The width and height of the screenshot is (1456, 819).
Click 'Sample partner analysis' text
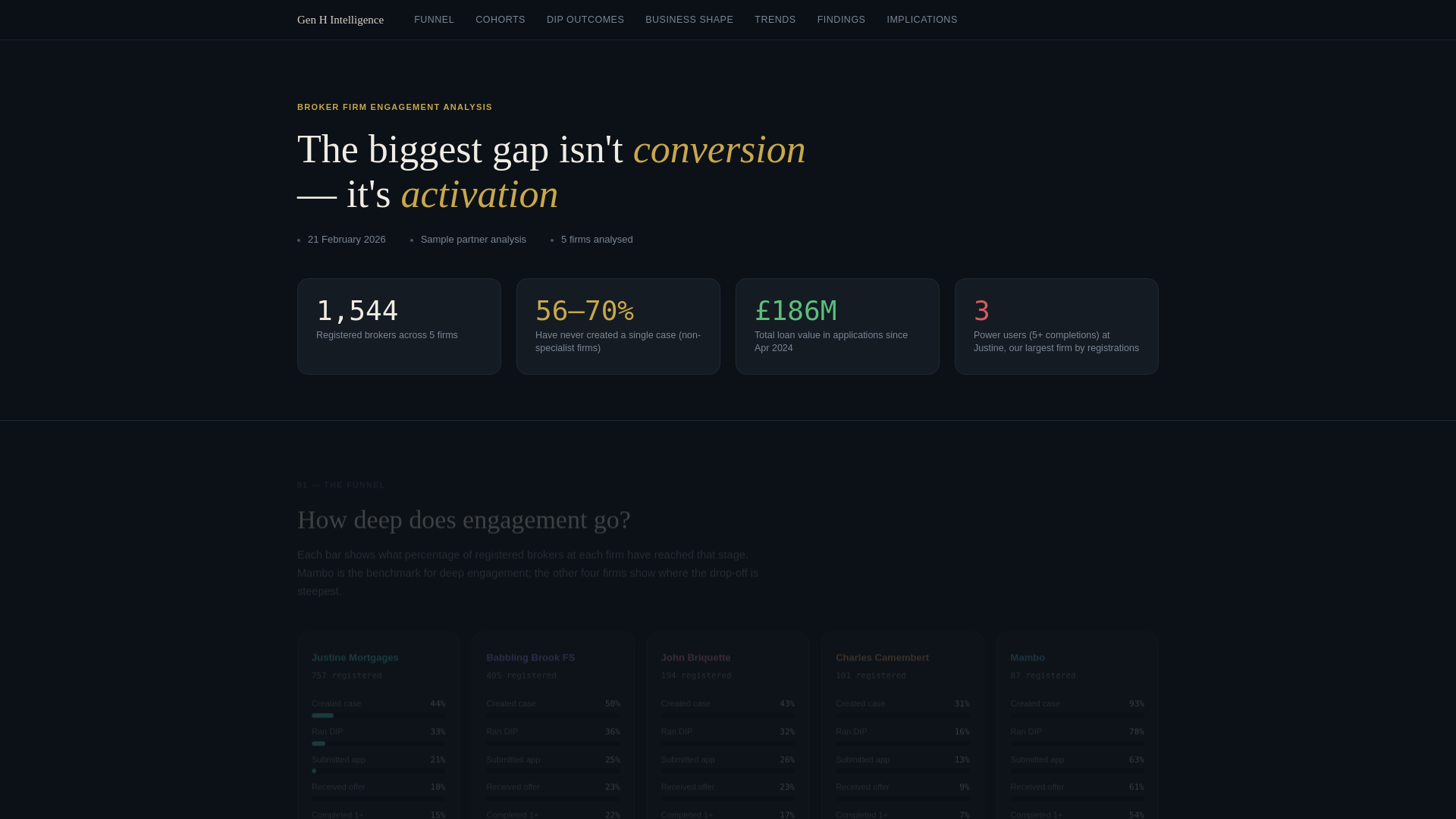point(473,240)
